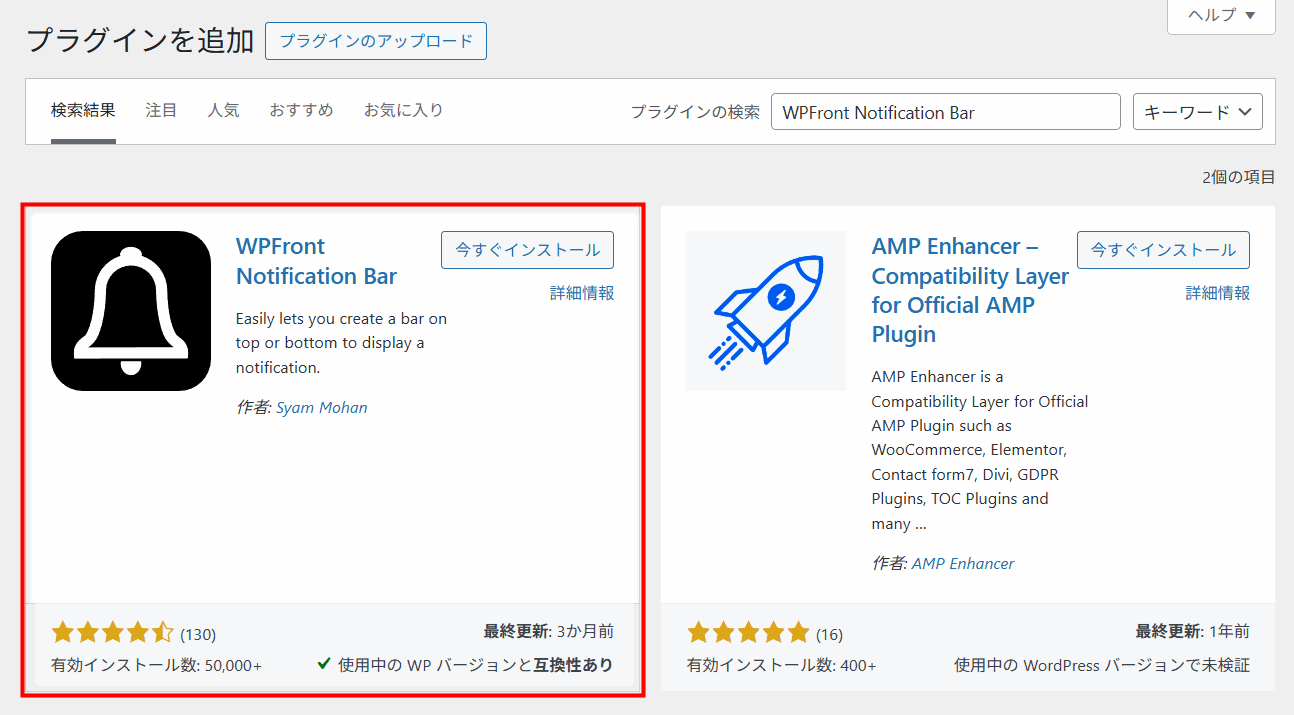The width and height of the screenshot is (1294, 715).
Task: Click the プラグインのアップロード button
Action: (x=376, y=41)
